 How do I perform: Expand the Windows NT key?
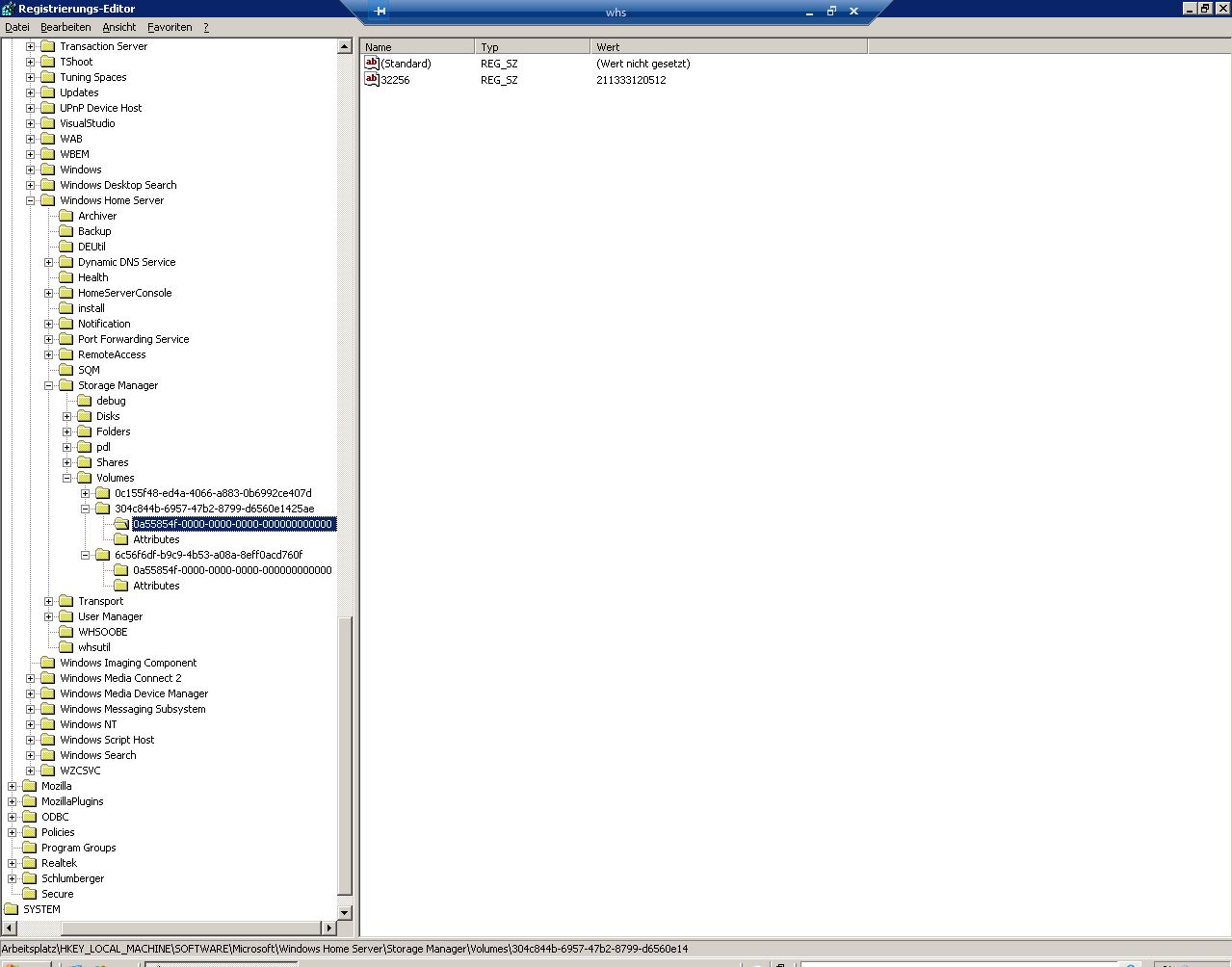pos(30,724)
